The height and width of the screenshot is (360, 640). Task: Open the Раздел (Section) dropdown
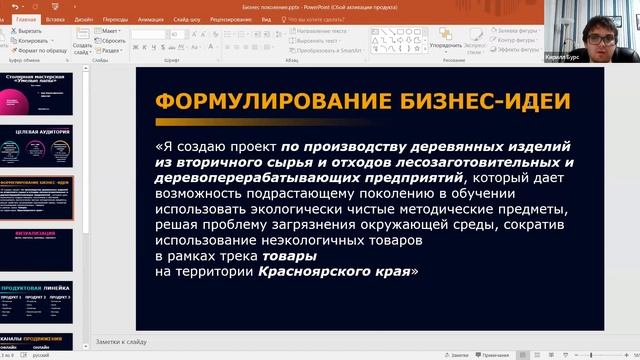(x=109, y=51)
